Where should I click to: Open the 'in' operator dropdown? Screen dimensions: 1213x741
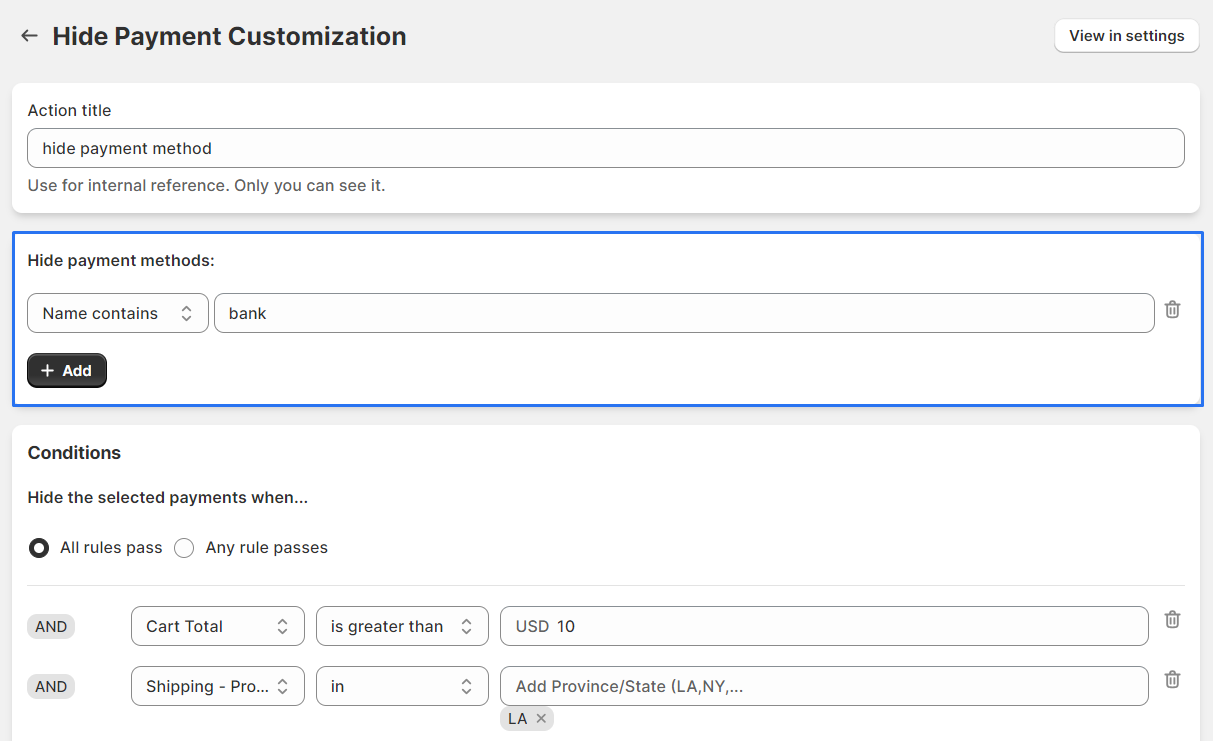pyautogui.click(x=402, y=686)
